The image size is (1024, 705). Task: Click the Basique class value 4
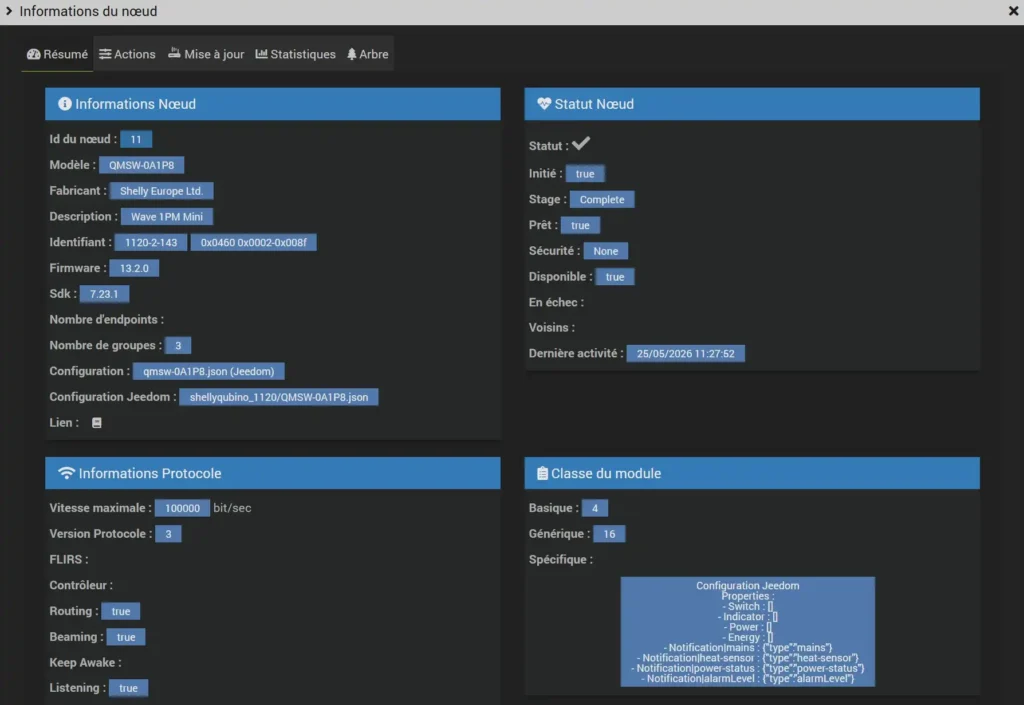pyautogui.click(x=594, y=508)
